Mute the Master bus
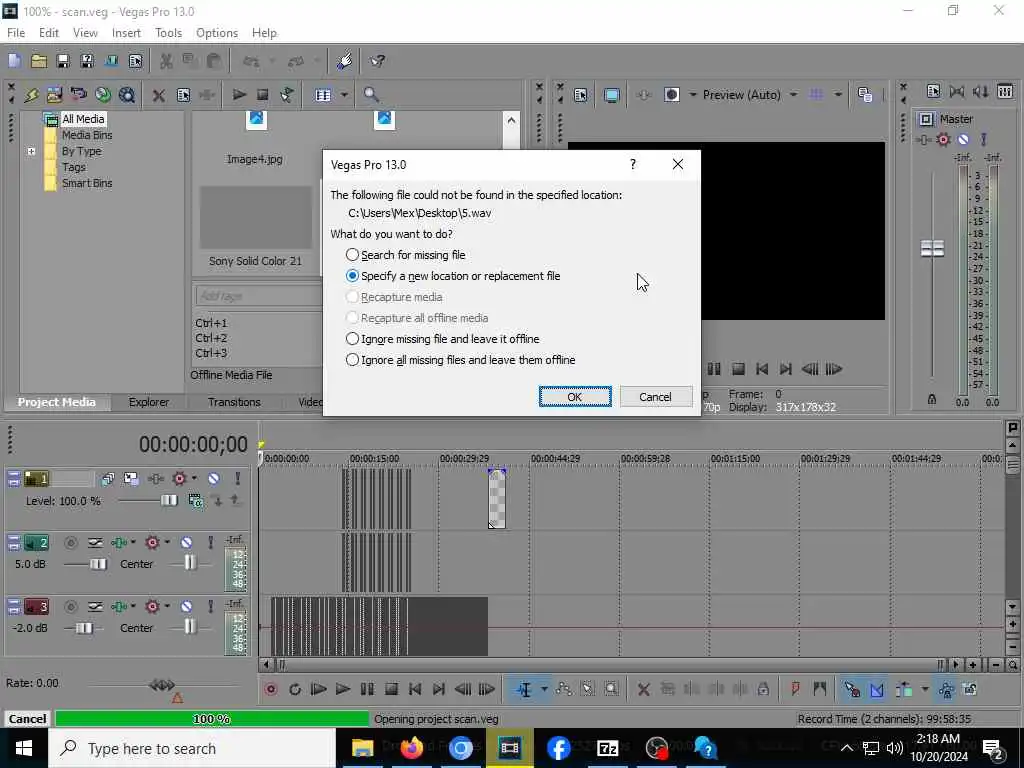 pos(963,139)
